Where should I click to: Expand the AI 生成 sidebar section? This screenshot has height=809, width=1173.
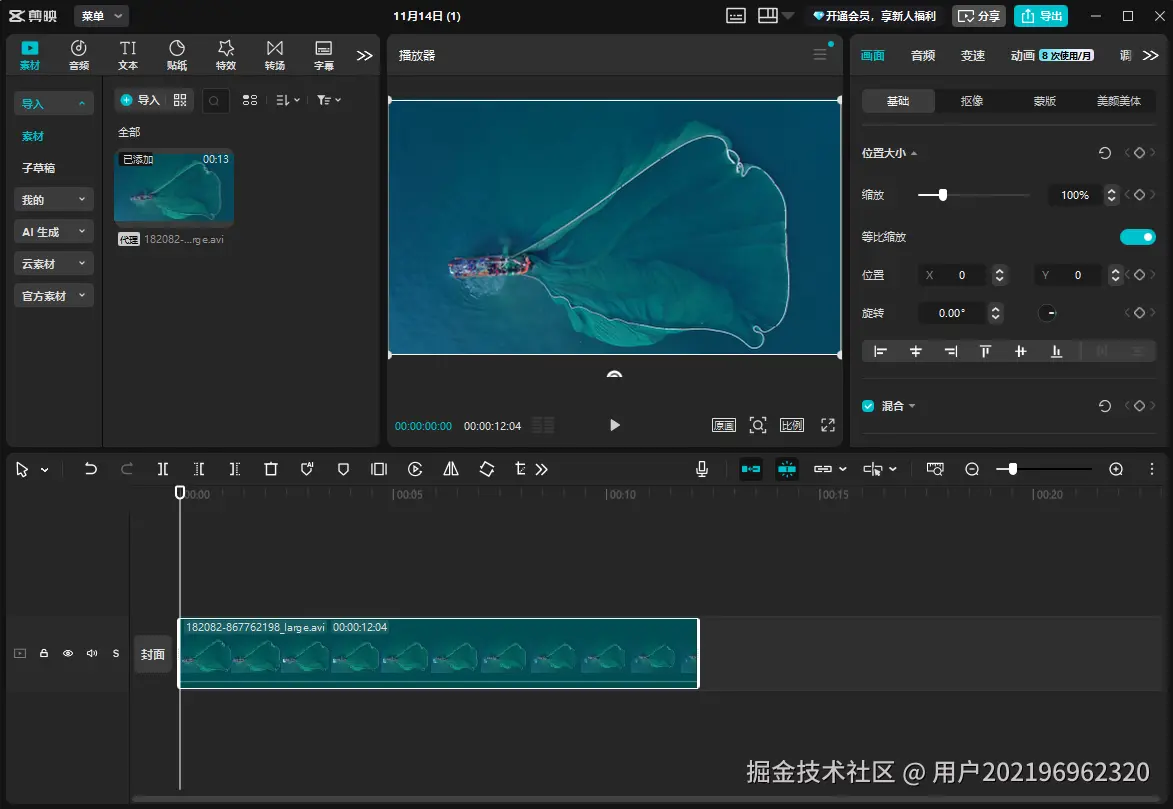point(53,232)
